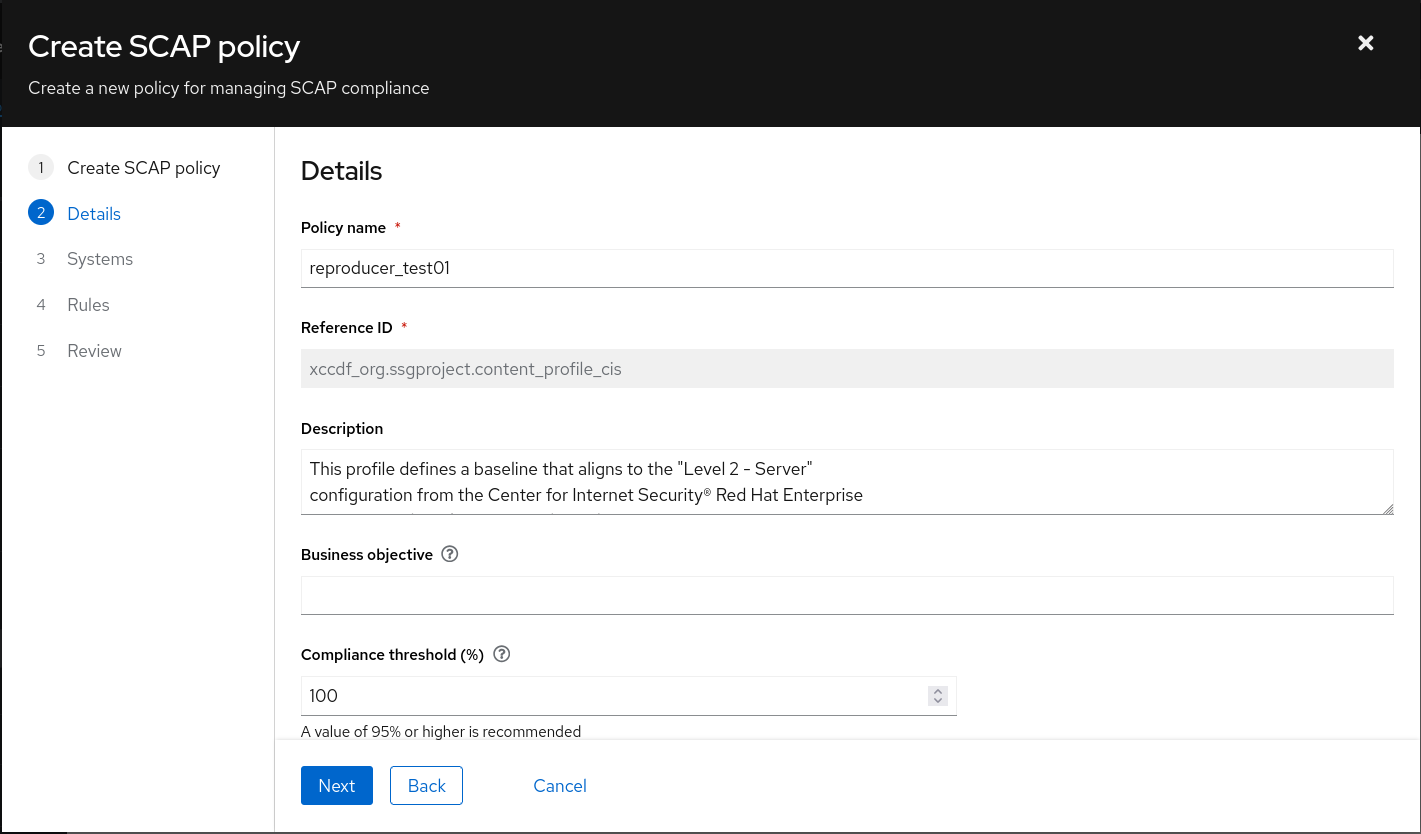1421x834 pixels.
Task: Grab the Description textarea resize handle
Action: [x=1387, y=509]
